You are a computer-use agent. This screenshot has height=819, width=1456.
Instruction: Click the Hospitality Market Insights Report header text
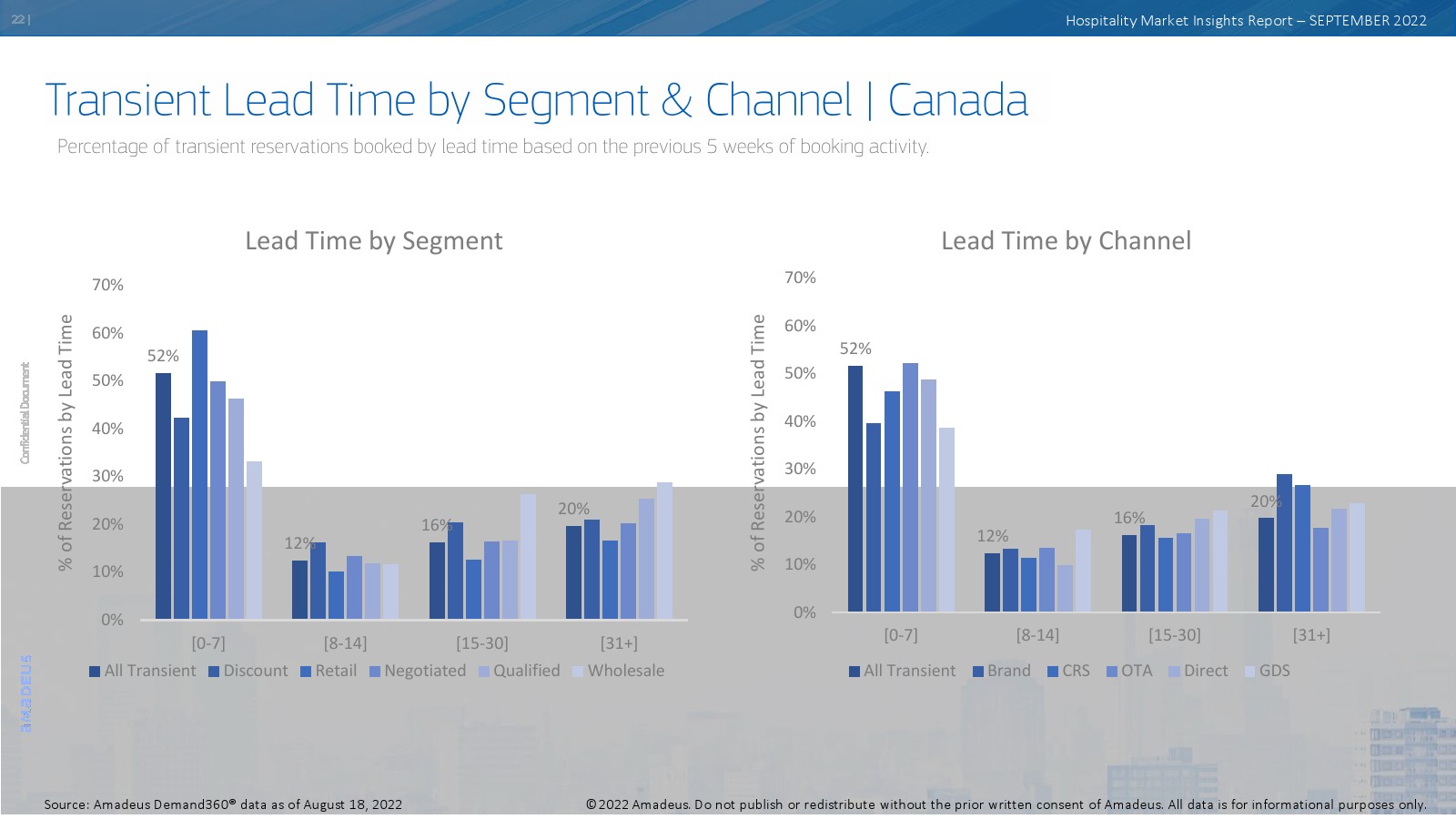1245,21
